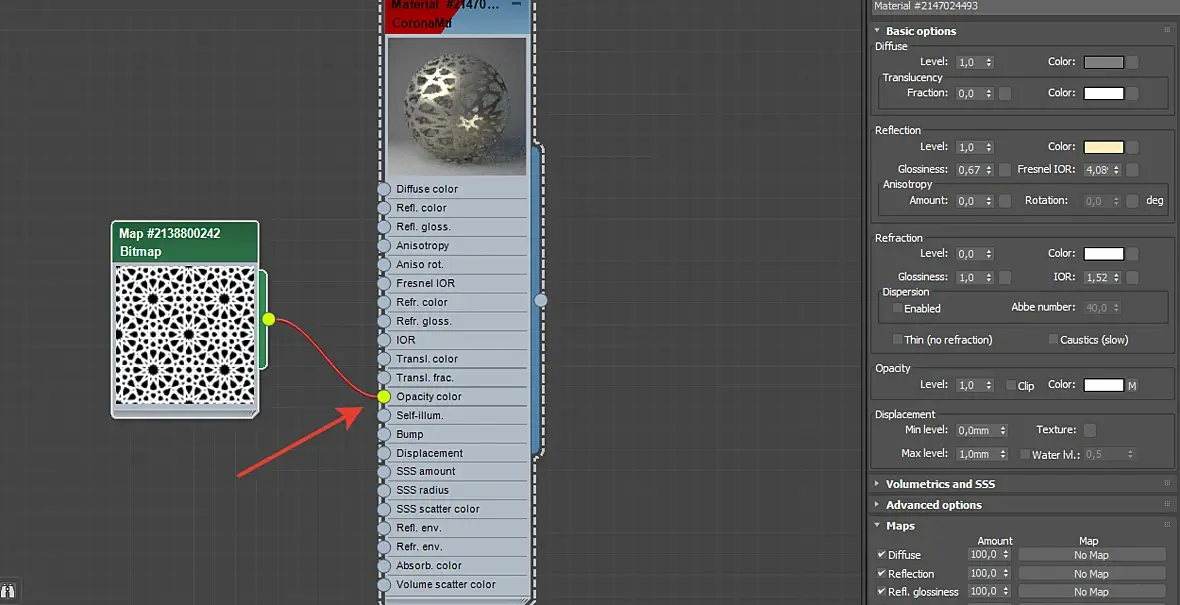Open the Reflection color swatch
Screen dimensions: 1180x605
[1103, 147]
